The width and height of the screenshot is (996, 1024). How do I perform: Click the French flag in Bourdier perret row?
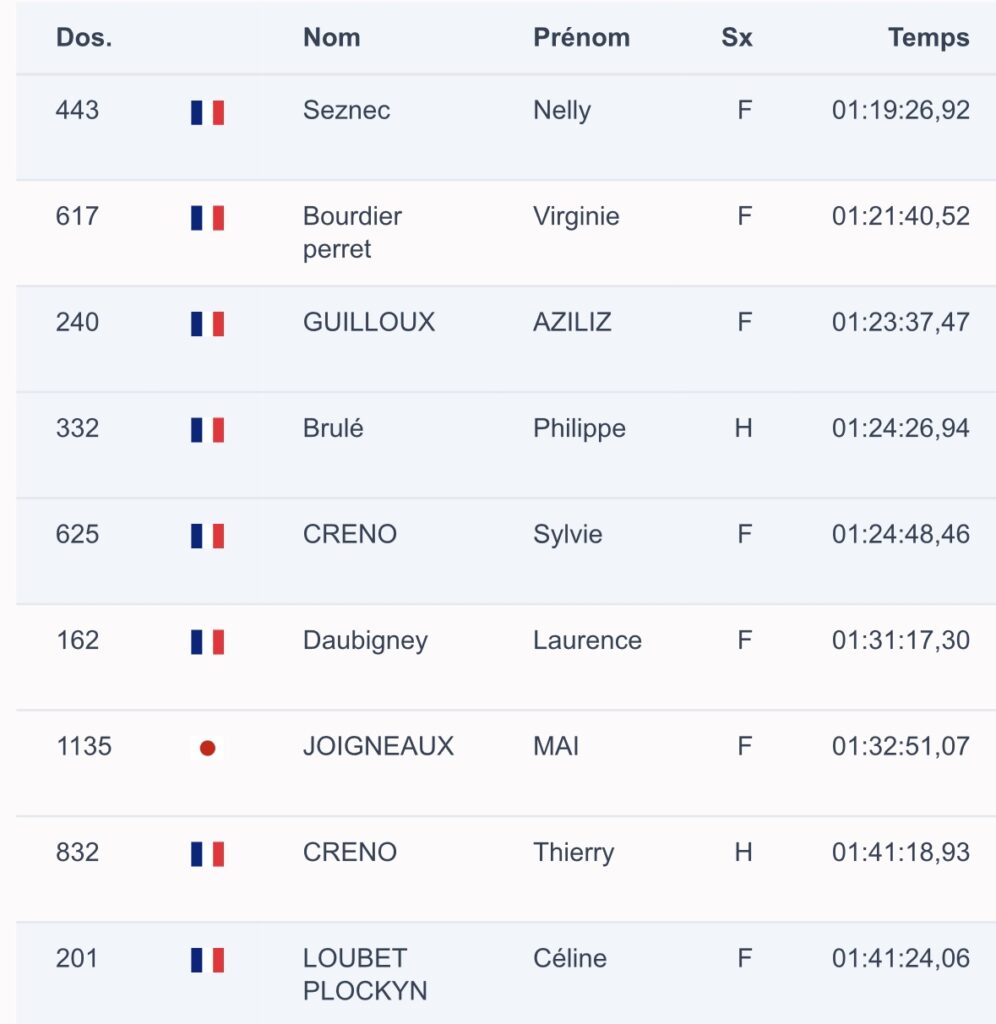207,218
